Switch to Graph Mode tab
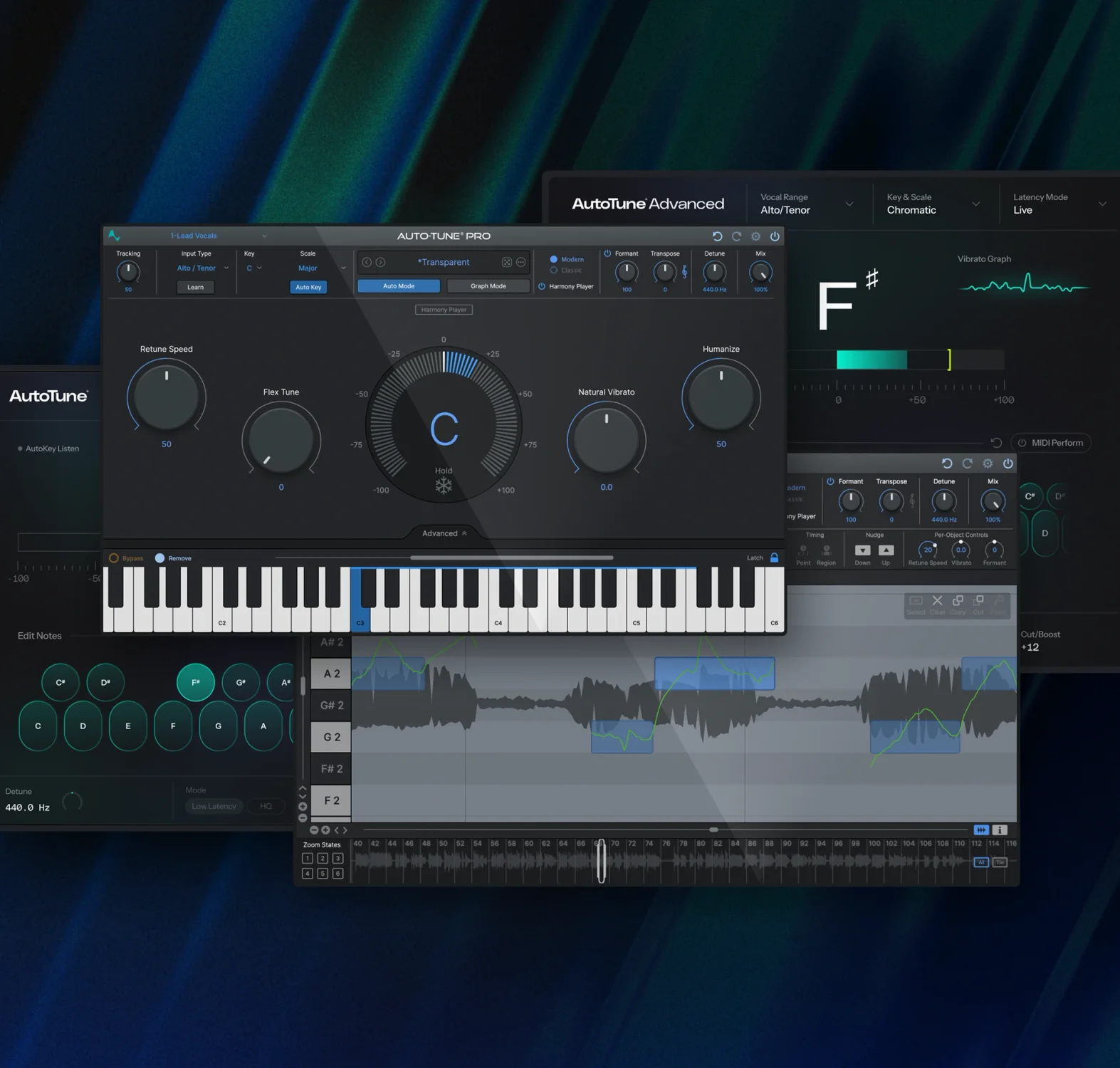 click(488, 286)
